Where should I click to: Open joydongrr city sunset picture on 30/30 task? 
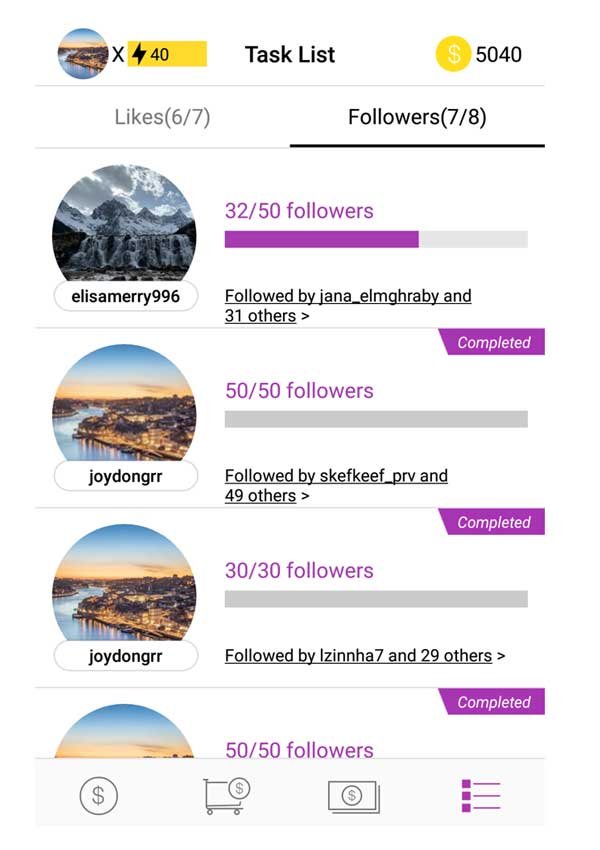click(x=124, y=583)
